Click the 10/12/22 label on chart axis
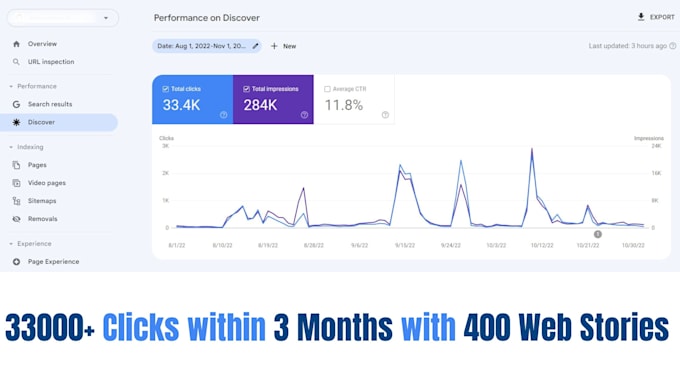 [x=542, y=246]
